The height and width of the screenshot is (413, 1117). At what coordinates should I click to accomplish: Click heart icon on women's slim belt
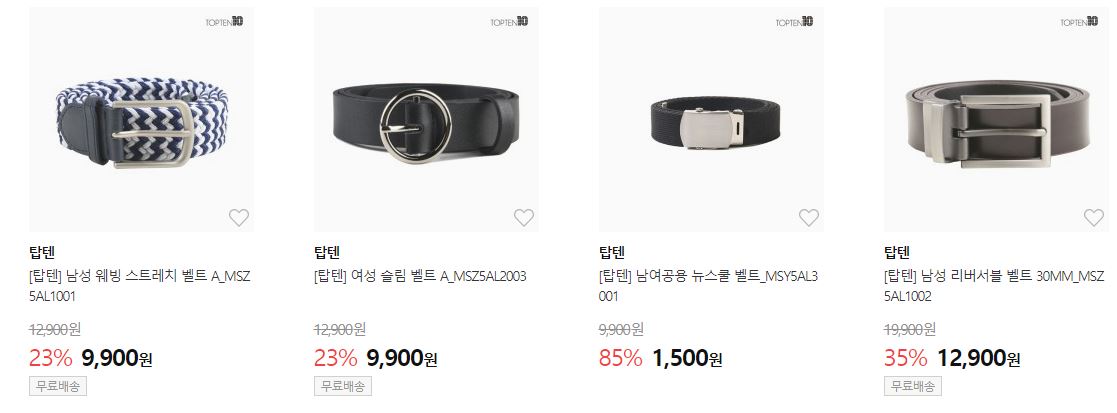524,217
